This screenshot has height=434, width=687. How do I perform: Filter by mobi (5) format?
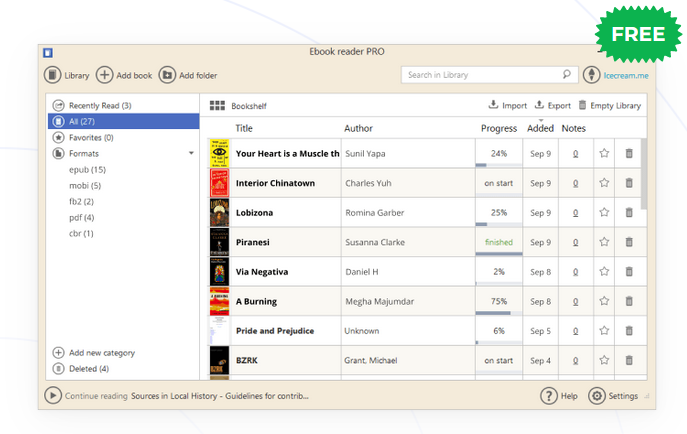coord(85,186)
